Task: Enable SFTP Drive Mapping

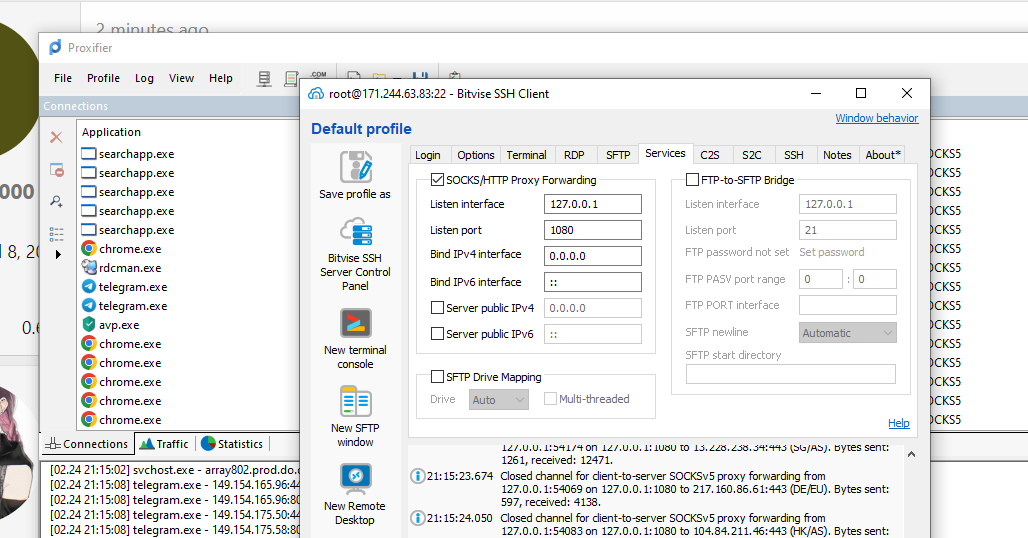Action: pyautogui.click(x=437, y=377)
